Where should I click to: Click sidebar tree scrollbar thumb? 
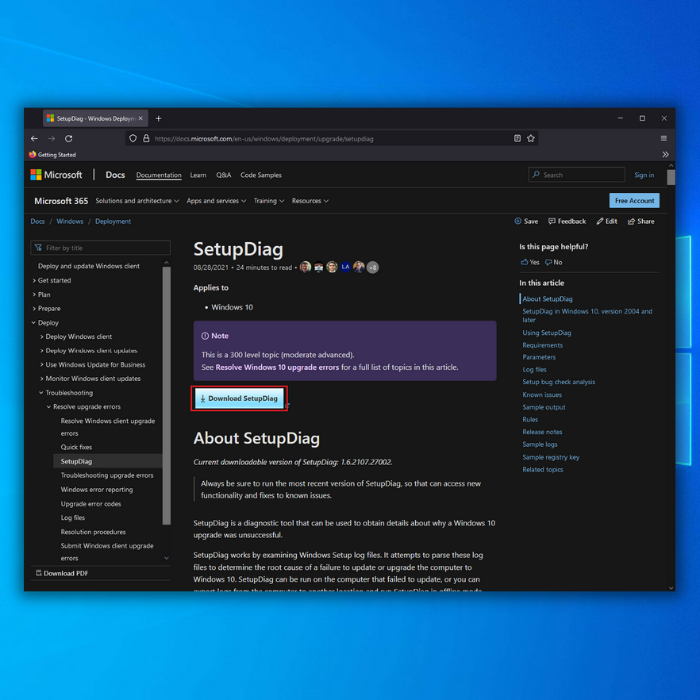[x=167, y=396]
